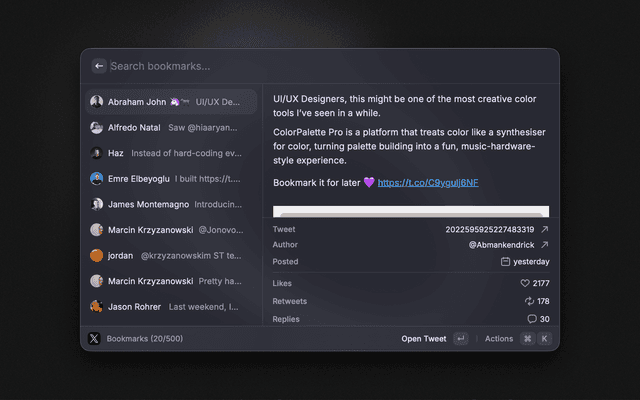Click jordan's orange avatar icon
640x400 pixels.
96,255
